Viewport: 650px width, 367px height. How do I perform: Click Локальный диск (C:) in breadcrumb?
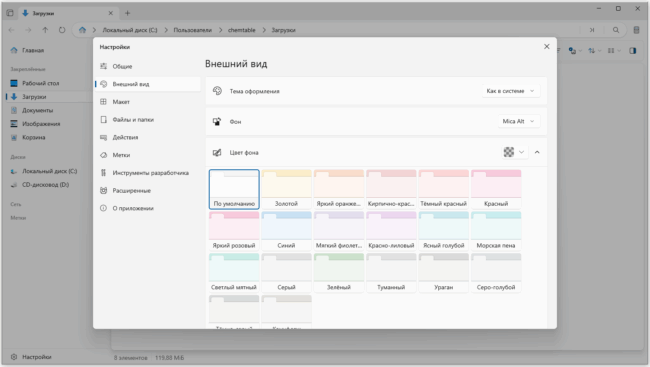point(130,30)
